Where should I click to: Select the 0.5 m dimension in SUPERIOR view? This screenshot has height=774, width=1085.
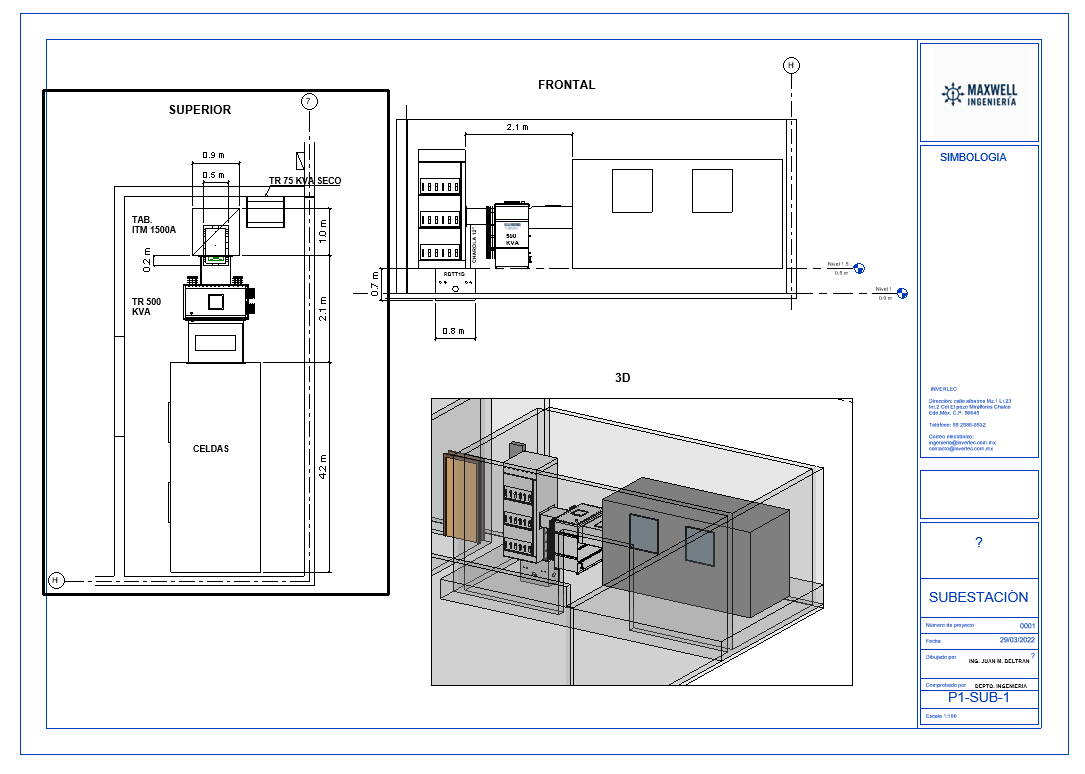coord(213,176)
